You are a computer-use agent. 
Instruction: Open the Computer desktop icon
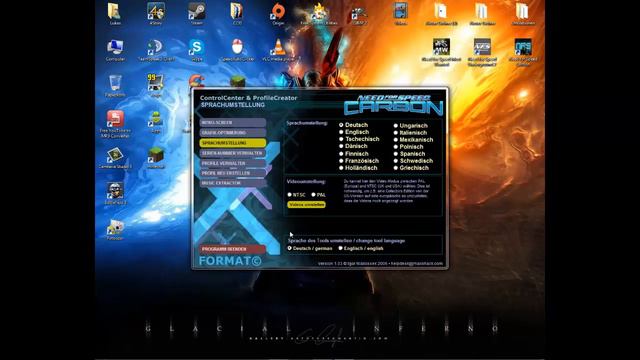coord(115,50)
